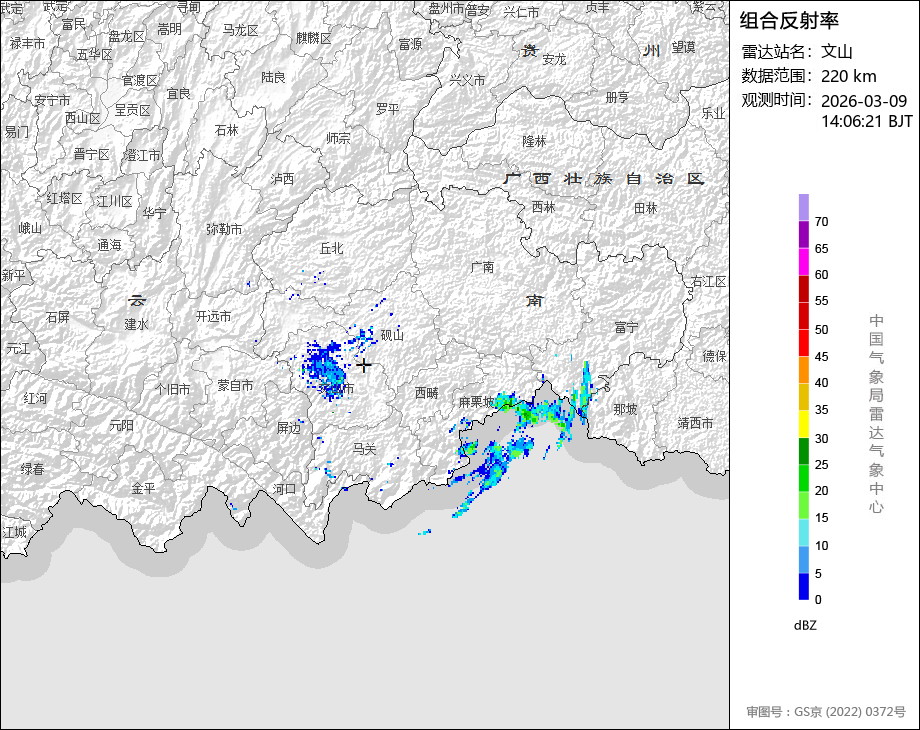Select the yellow legend segment between 30 and 35
Viewport: 920px width, 730px height.
(804, 424)
